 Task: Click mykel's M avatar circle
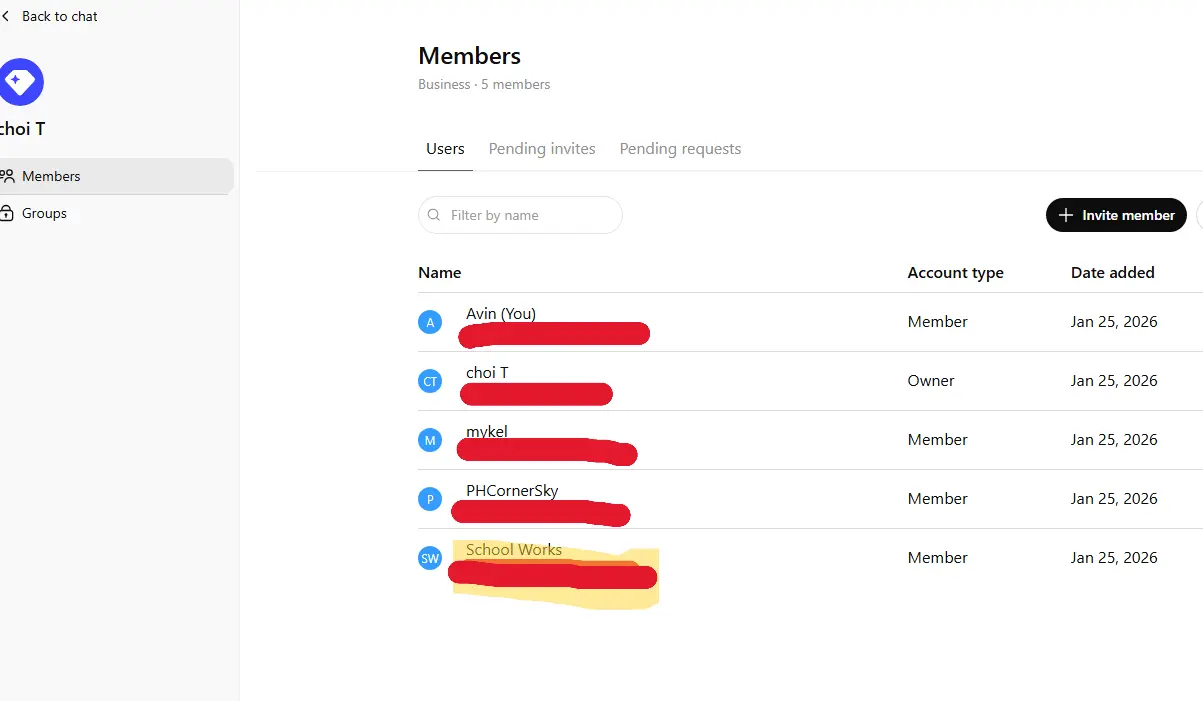pos(430,440)
